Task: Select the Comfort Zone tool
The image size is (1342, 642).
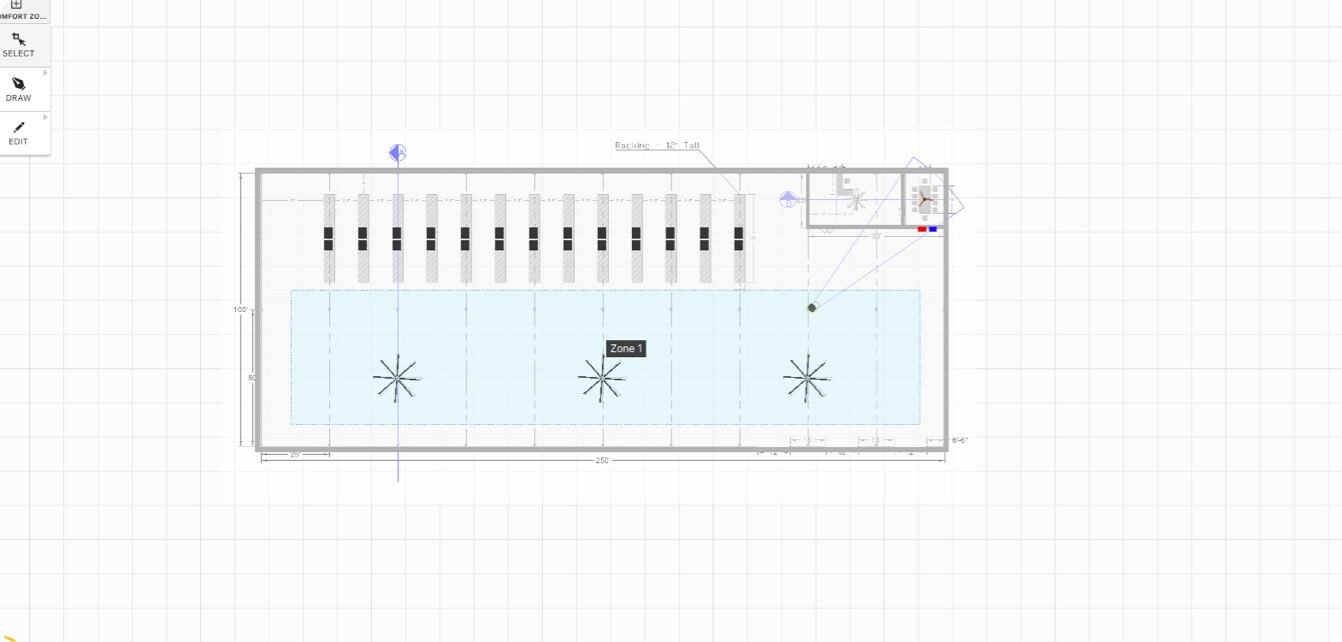Action: click(x=18, y=10)
